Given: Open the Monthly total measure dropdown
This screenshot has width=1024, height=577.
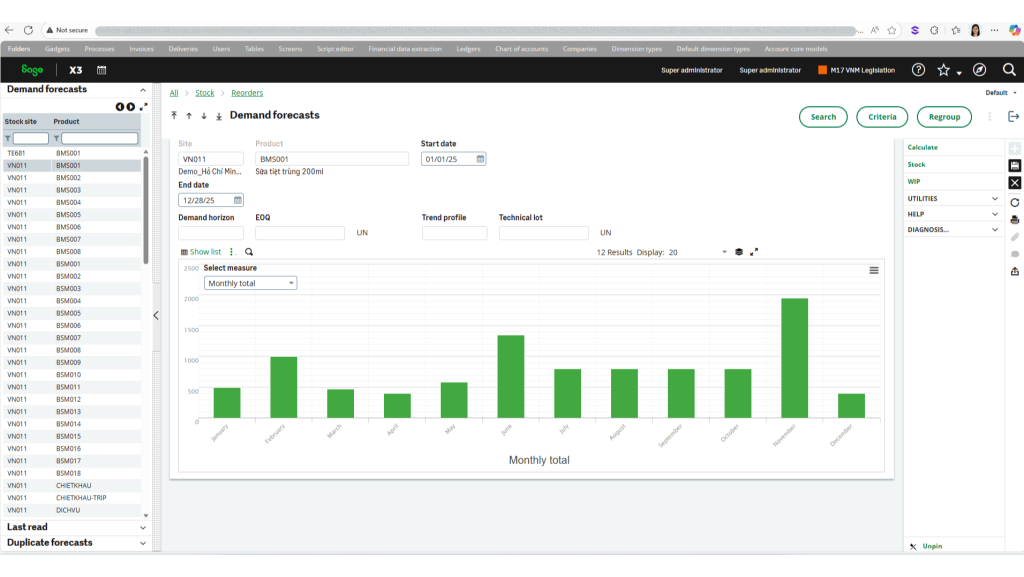Looking at the screenshot, I should (x=250, y=283).
